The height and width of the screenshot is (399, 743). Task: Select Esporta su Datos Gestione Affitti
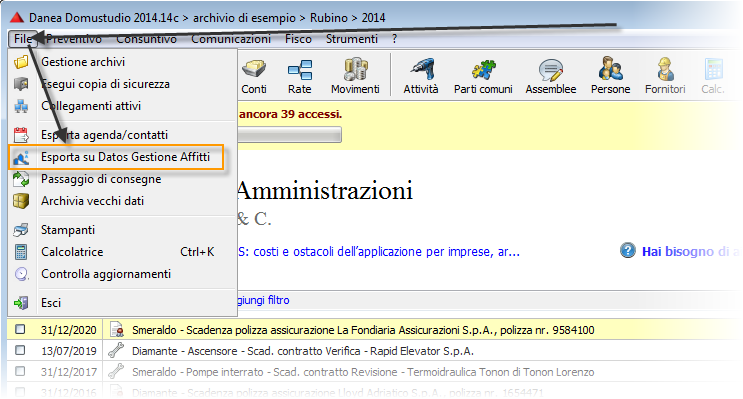pos(126,157)
